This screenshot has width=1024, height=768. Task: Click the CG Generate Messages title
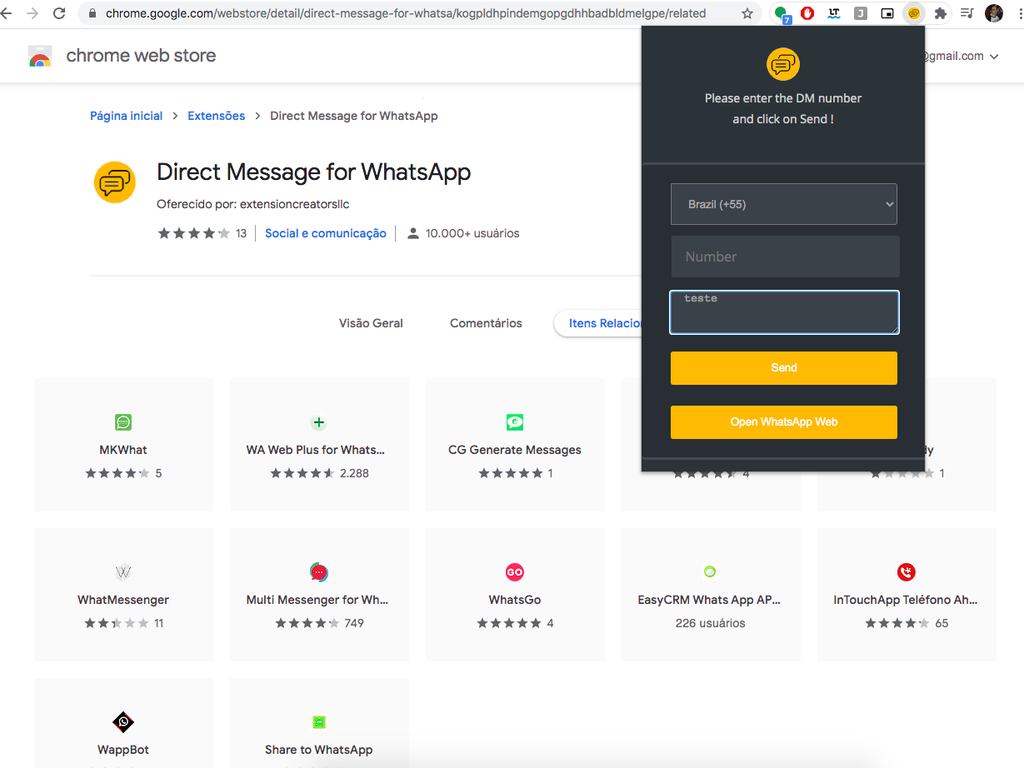(x=515, y=450)
